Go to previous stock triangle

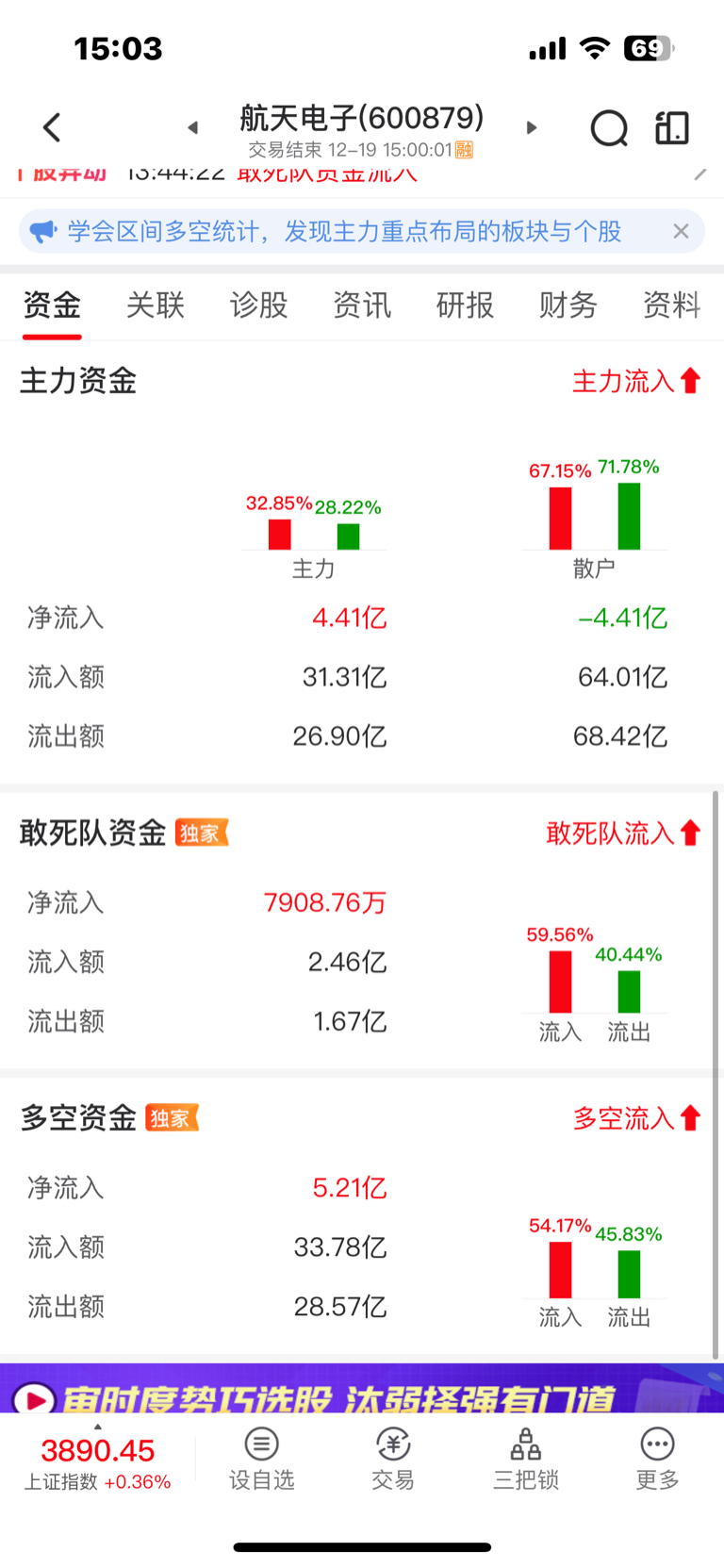click(192, 127)
